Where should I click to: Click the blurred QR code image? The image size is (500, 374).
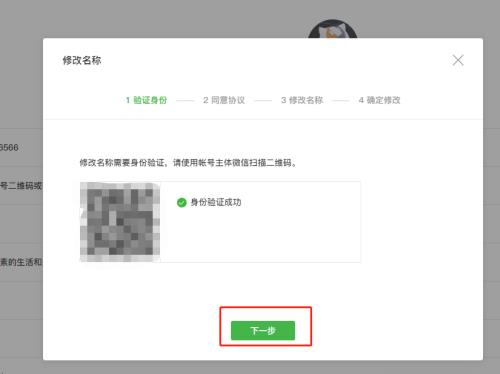[x=120, y=222]
